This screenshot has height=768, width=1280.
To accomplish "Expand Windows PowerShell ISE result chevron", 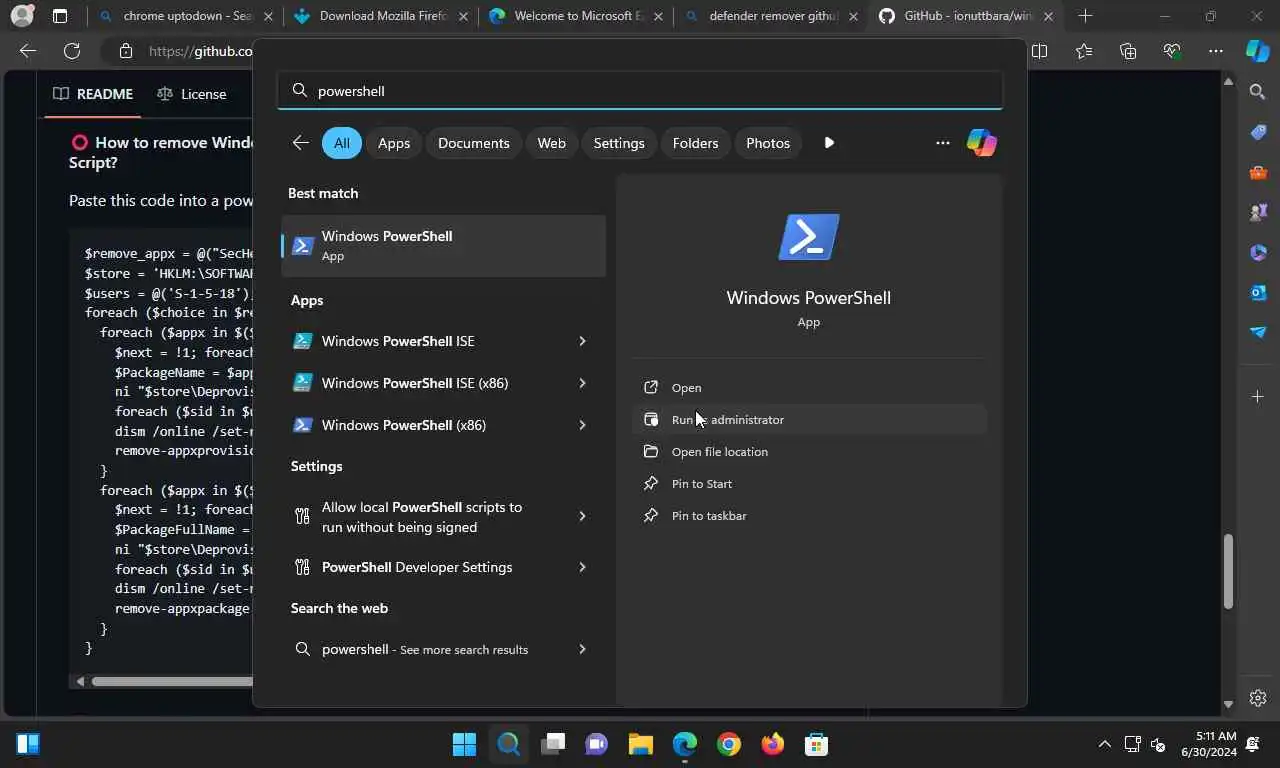I will (x=582, y=341).
